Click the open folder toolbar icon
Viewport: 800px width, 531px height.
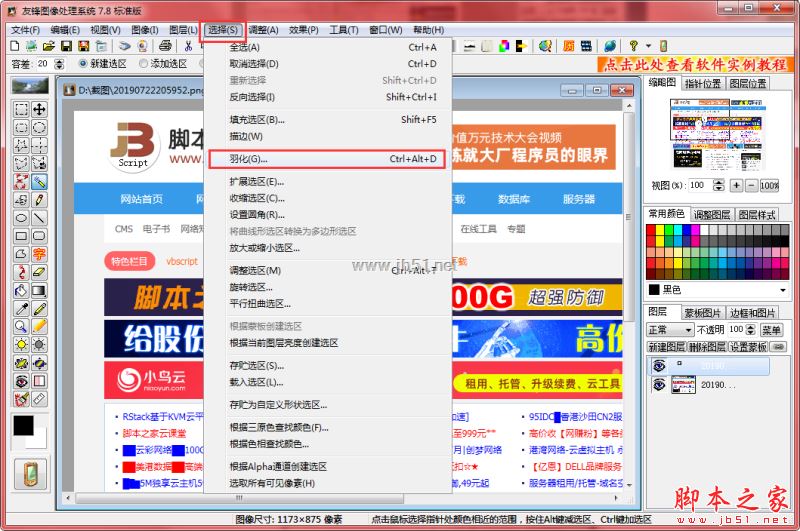pyautogui.click(x=49, y=46)
